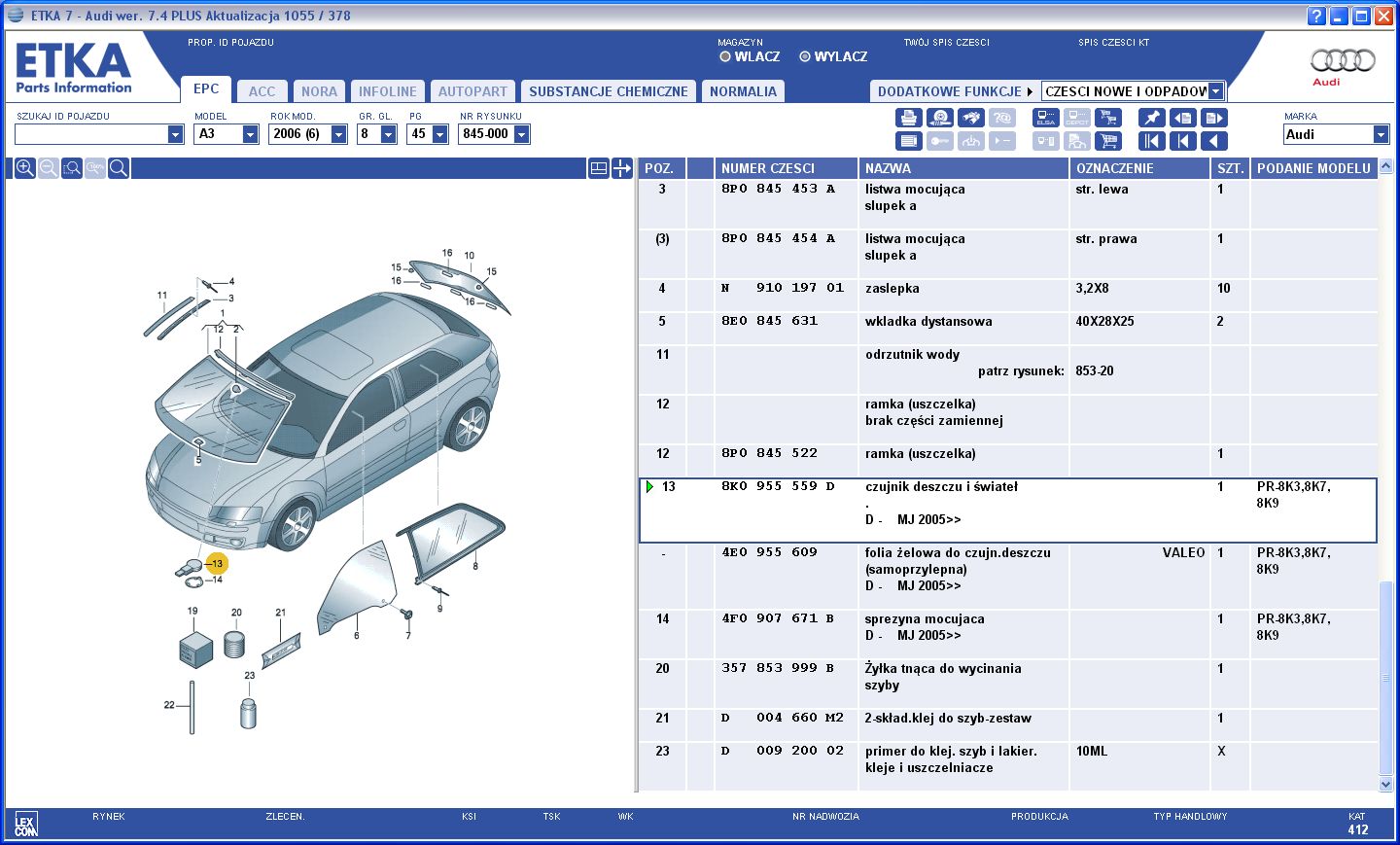The image size is (1400, 845).
Task: Click the 853-20 drawing reference
Action: (x=1094, y=371)
